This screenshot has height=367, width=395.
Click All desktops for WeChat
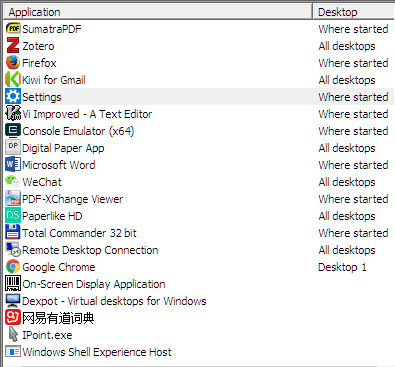[347, 182]
